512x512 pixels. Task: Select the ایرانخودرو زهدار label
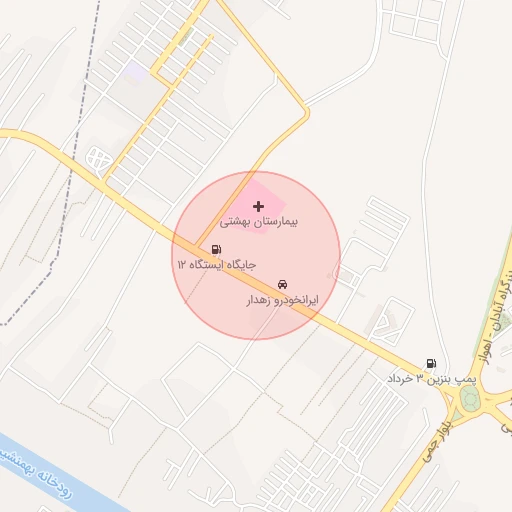pyautogui.click(x=283, y=300)
